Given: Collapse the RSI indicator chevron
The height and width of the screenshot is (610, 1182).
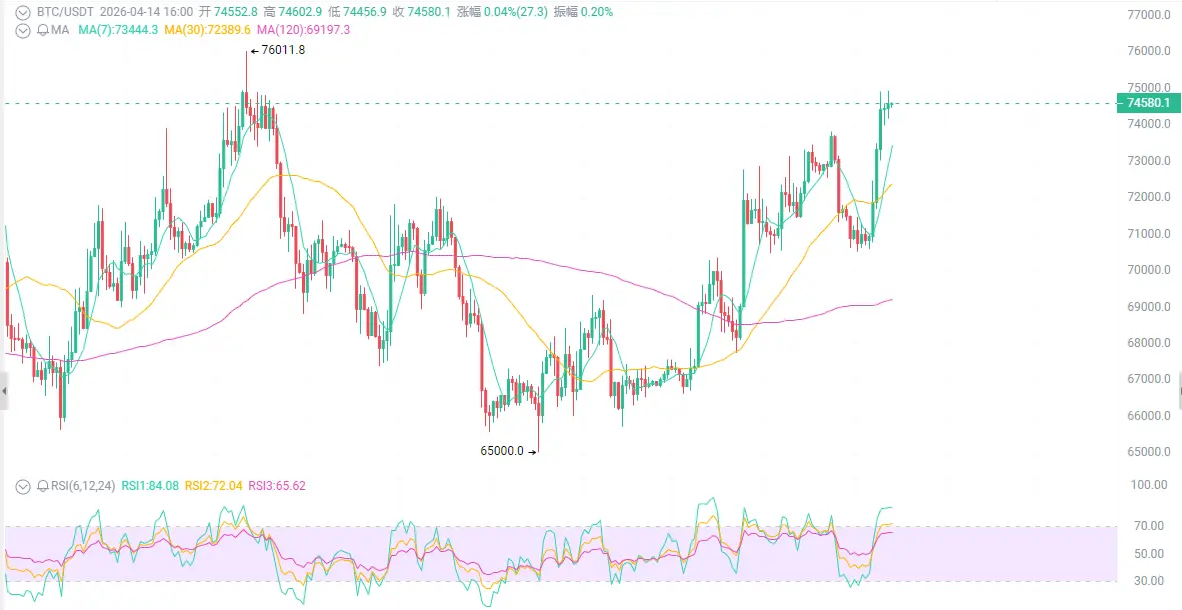Looking at the screenshot, I should point(23,486).
